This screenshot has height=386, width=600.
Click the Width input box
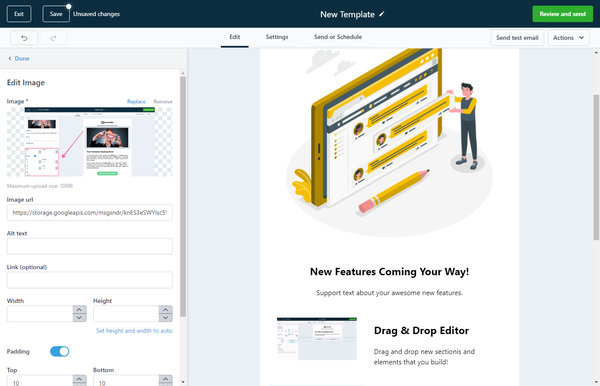point(40,314)
